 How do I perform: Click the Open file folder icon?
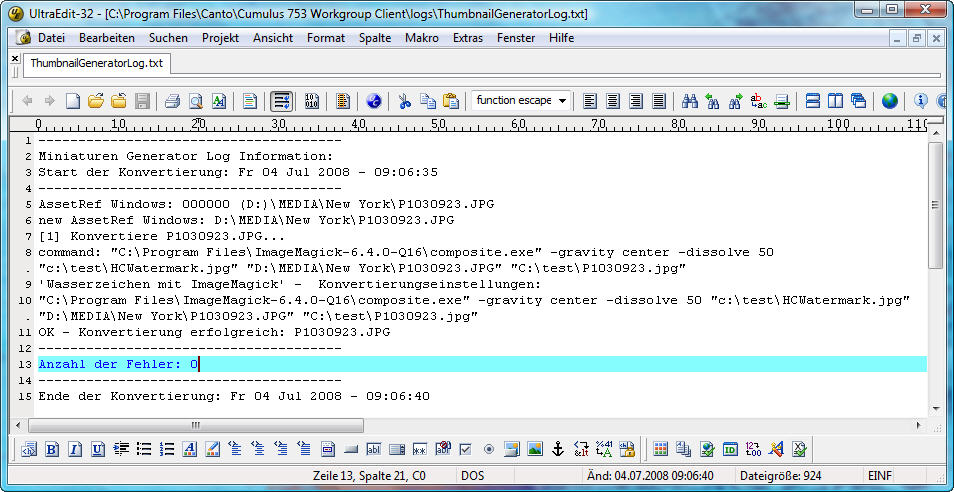pyautogui.click(x=96, y=101)
